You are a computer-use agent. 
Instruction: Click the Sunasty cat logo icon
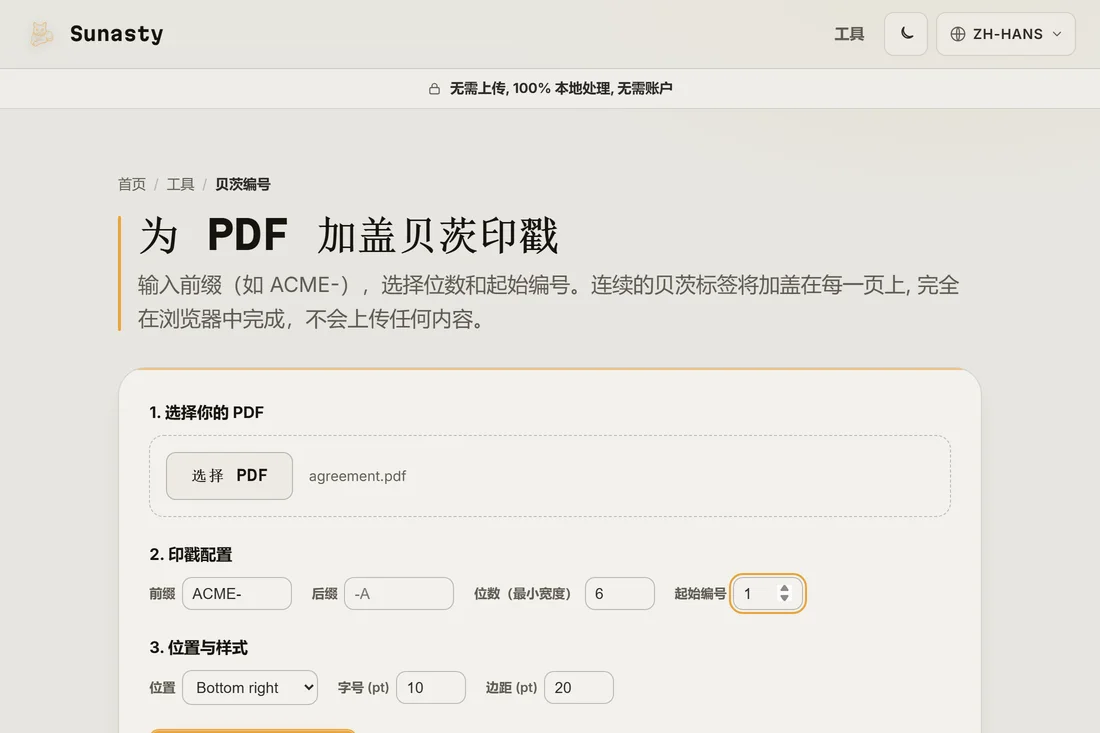pos(41,34)
